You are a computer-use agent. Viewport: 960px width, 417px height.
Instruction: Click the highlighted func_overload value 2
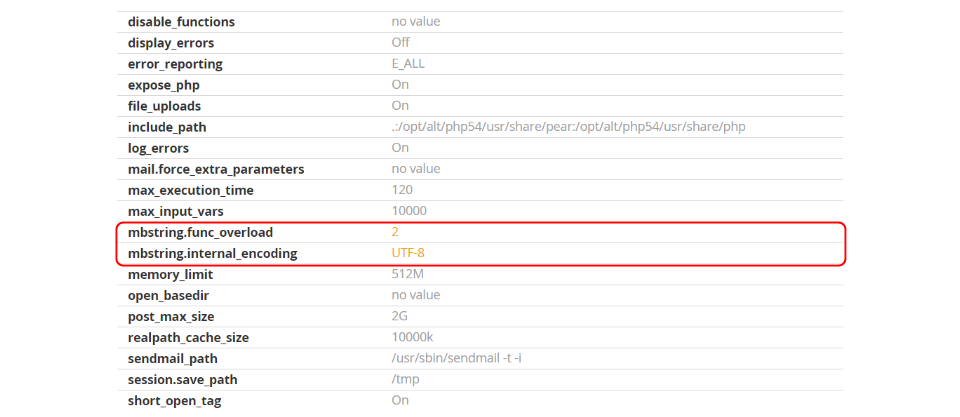395,232
